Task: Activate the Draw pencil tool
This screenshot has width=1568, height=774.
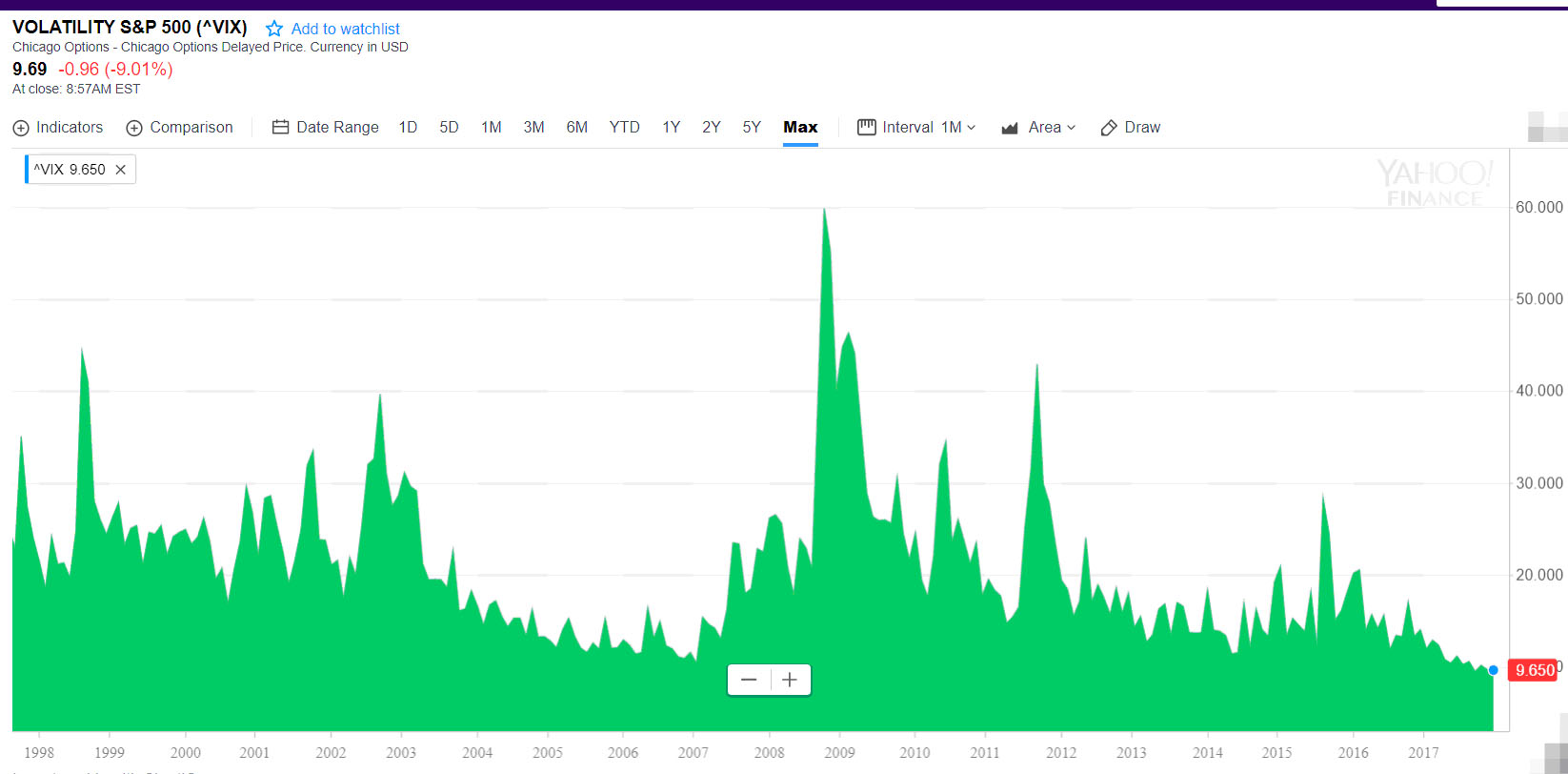Action: click(x=1109, y=128)
